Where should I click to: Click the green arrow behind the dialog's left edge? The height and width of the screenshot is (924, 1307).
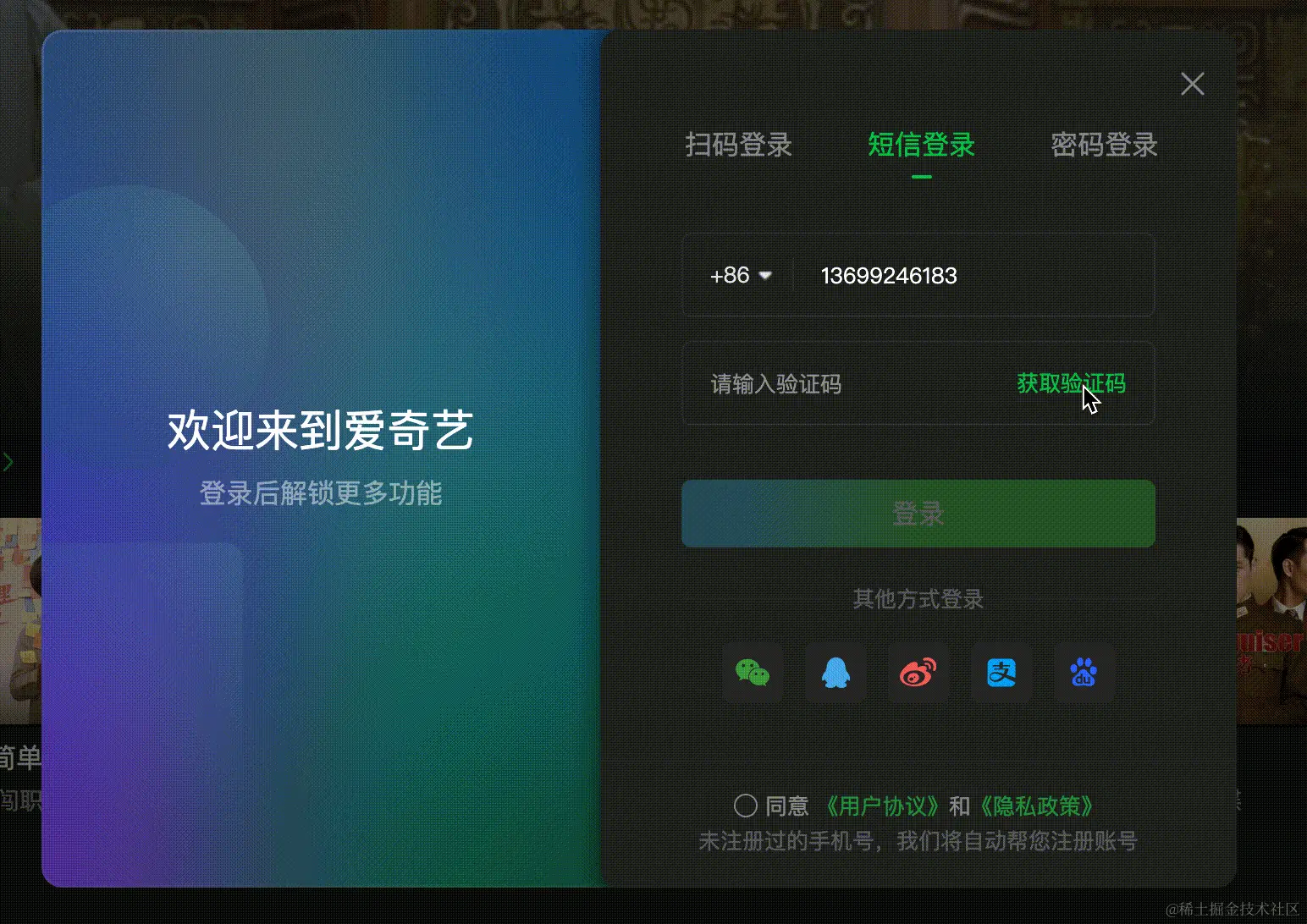8,462
